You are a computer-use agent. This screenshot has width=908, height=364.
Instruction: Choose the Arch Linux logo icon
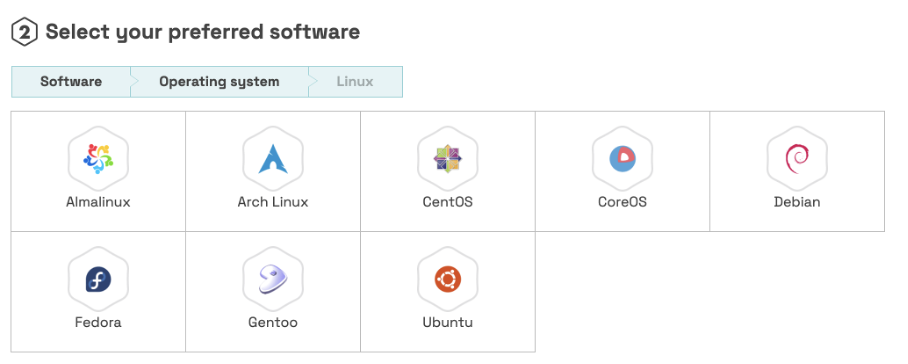[x=273, y=159]
